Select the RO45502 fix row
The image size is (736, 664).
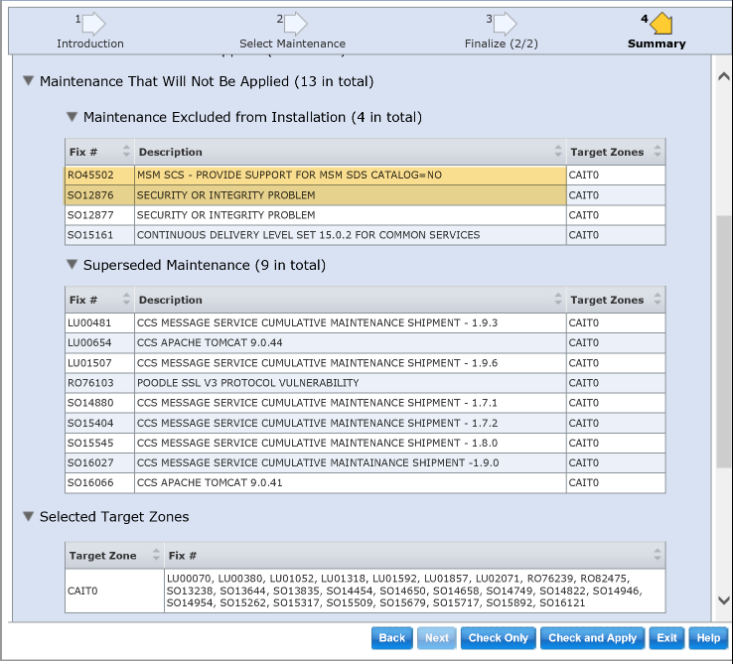(x=350, y=175)
